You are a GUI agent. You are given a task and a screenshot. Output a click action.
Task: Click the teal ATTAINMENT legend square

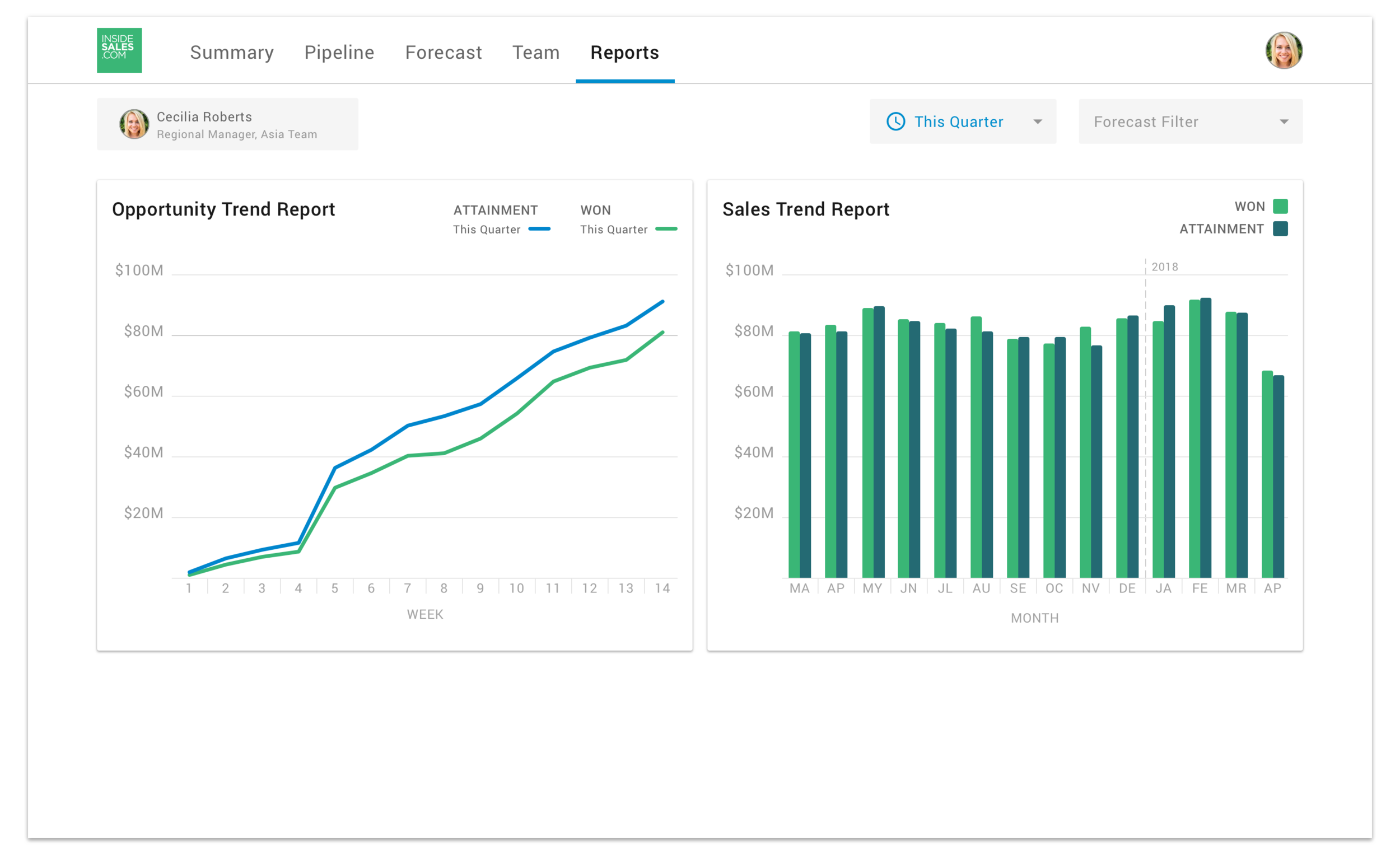[1280, 229]
